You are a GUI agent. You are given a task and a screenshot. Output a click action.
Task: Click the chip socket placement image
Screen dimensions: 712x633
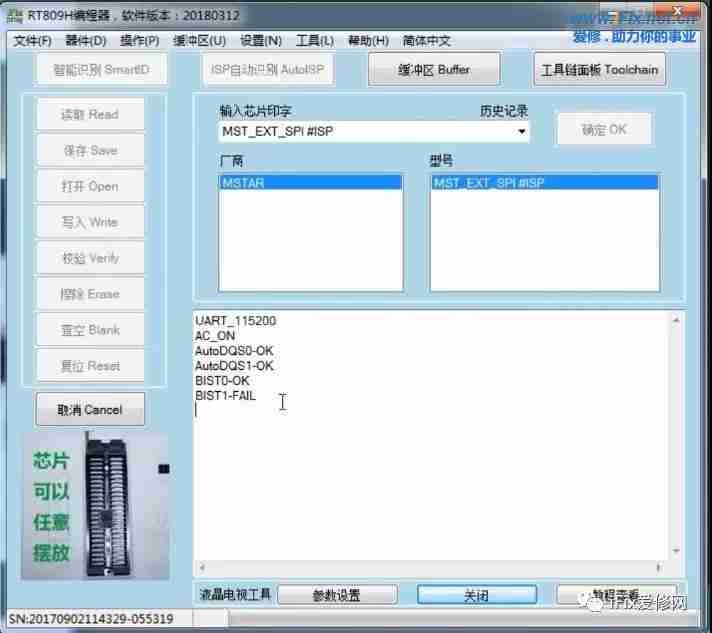[x=95, y=506]
